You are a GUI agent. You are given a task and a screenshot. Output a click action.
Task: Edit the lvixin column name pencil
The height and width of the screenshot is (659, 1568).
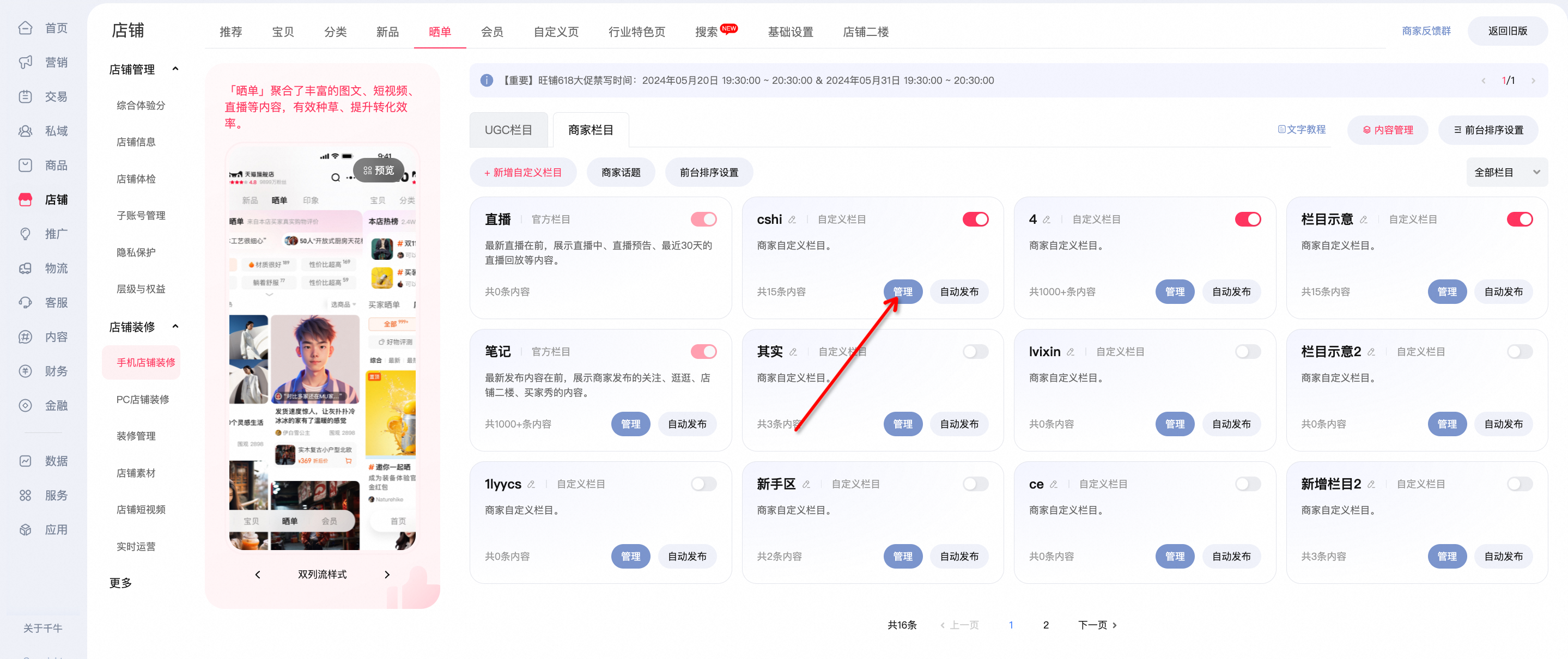coord(1070,352)
